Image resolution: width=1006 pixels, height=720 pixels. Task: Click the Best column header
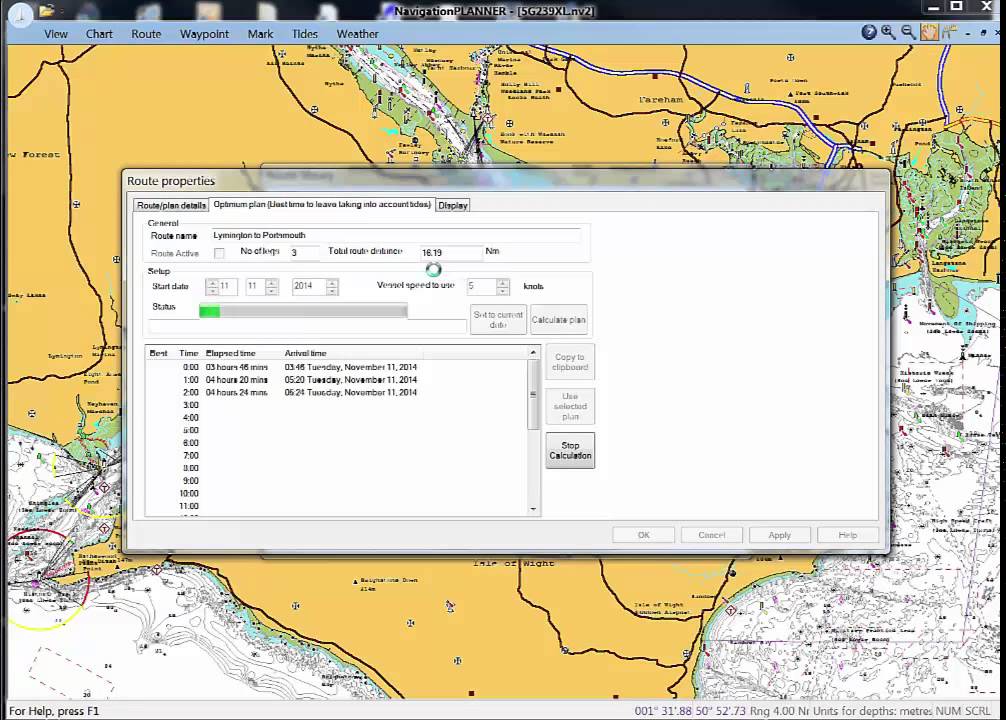pos(158,353)
